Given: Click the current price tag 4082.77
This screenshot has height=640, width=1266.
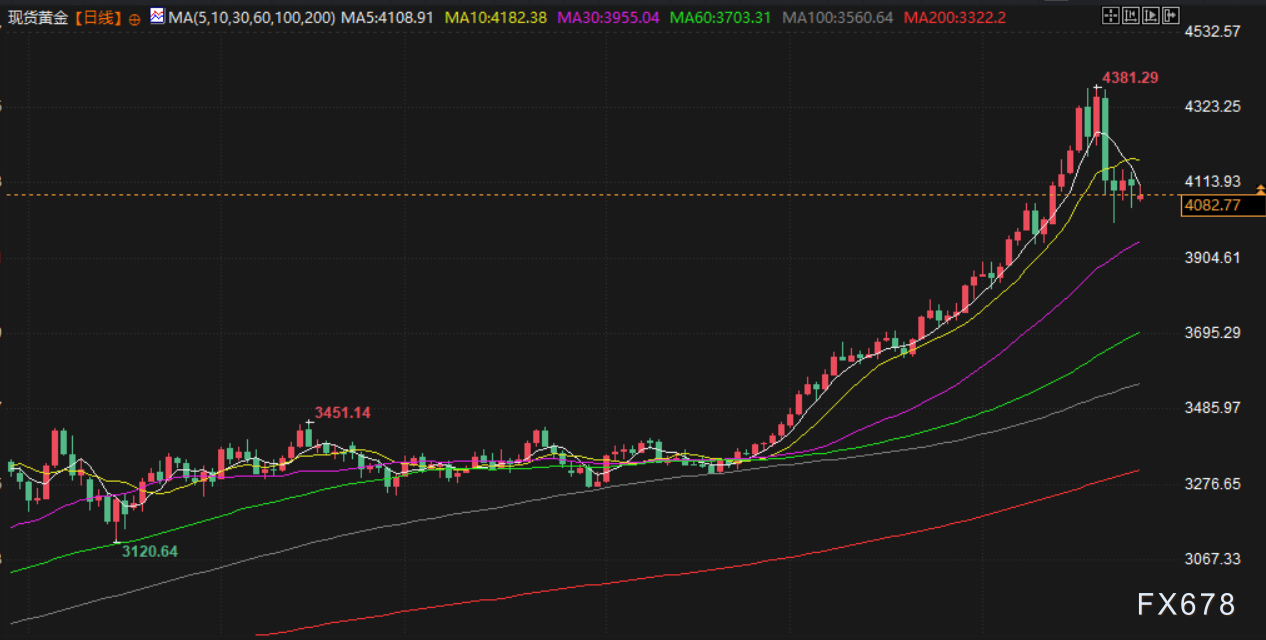Looking at the screenshot, I should pos(1211,206).
